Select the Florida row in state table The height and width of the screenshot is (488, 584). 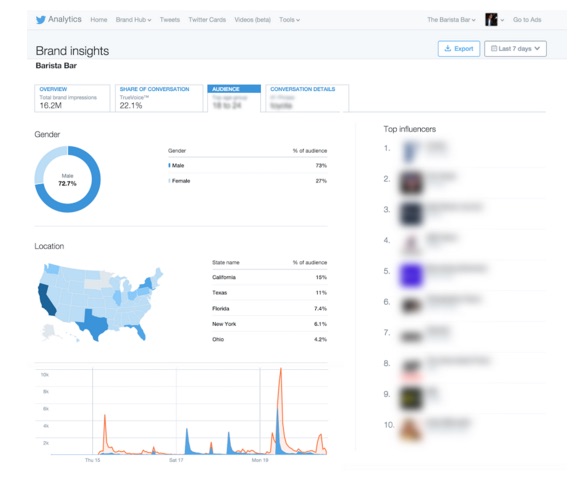point(269,308)
